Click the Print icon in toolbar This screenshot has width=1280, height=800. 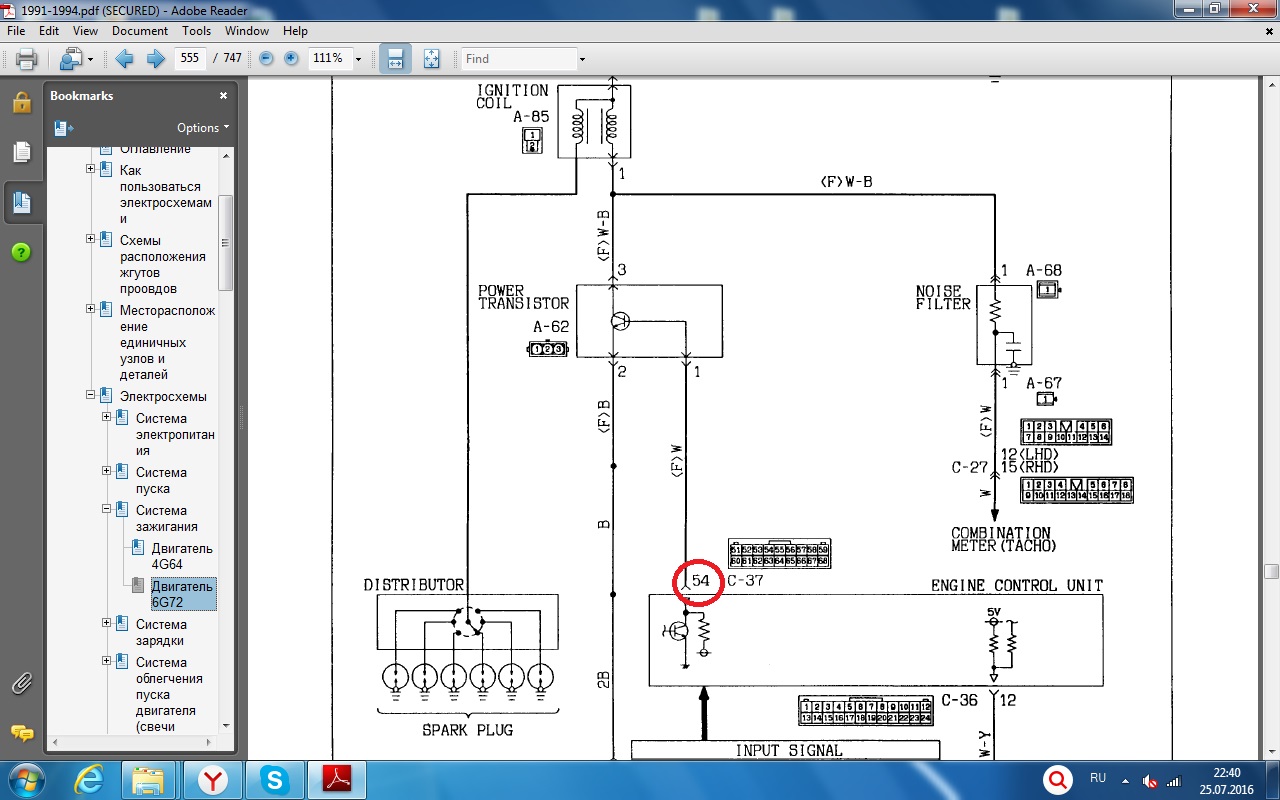click(24, 59)
